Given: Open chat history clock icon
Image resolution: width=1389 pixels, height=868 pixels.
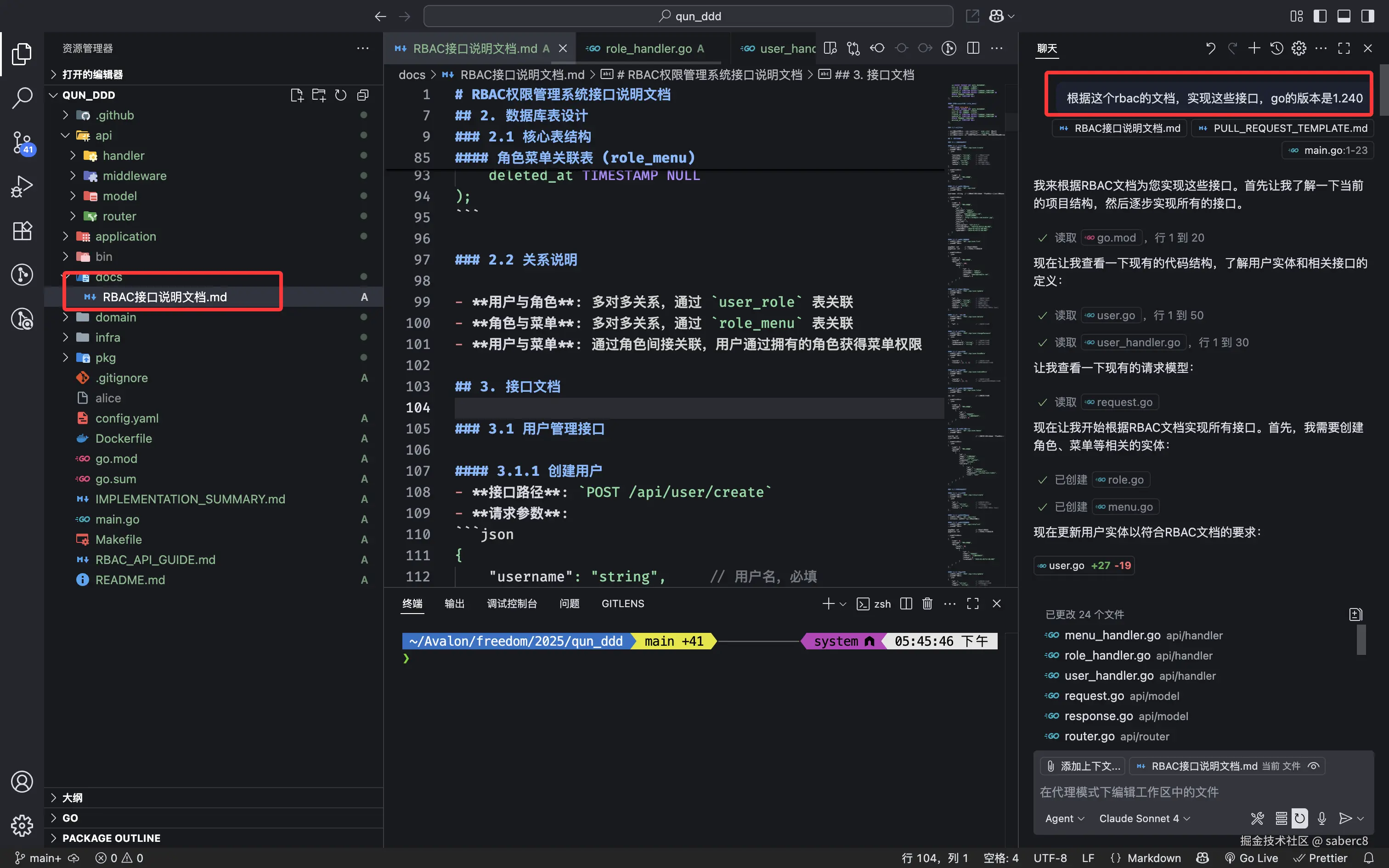Looking at the screenshot, I should [1276, 48].
